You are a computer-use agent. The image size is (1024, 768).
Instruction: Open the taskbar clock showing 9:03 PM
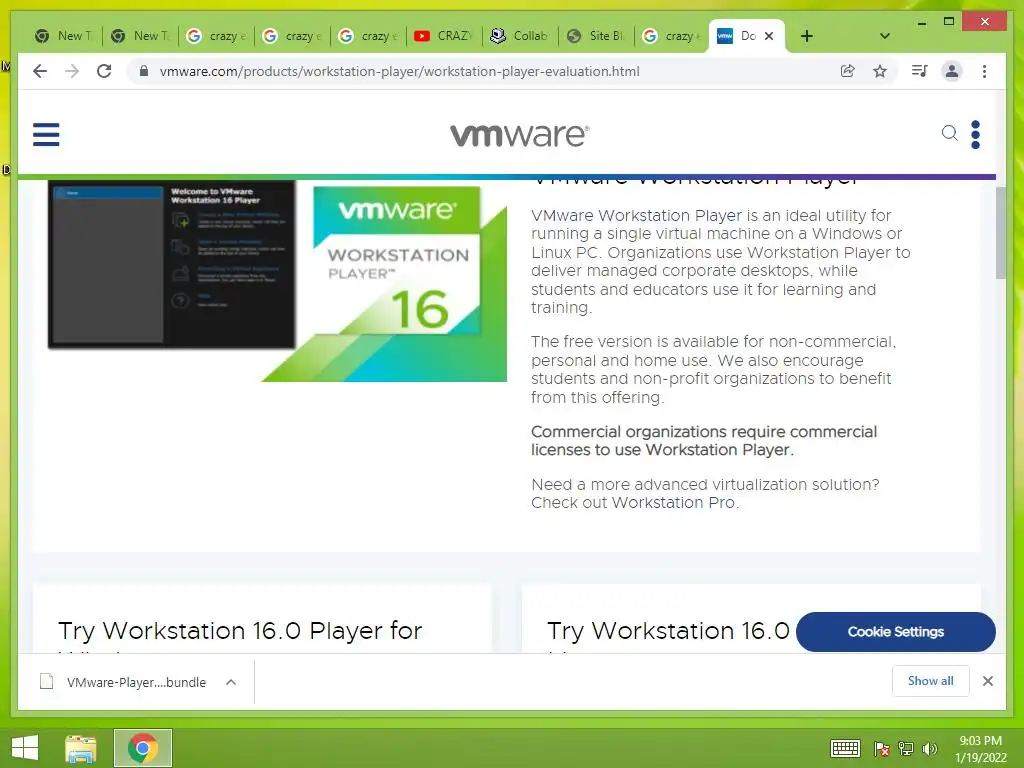click(981, 749)
